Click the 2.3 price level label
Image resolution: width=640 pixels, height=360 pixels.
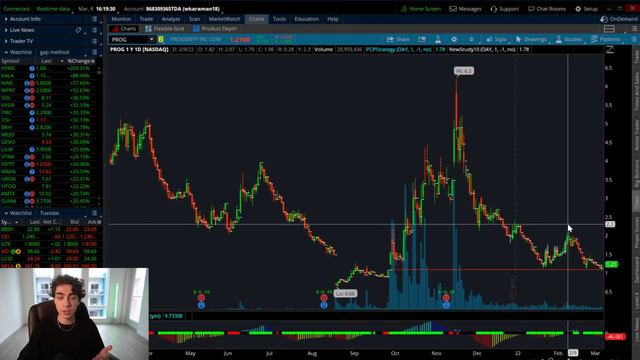tap(610, 224)
